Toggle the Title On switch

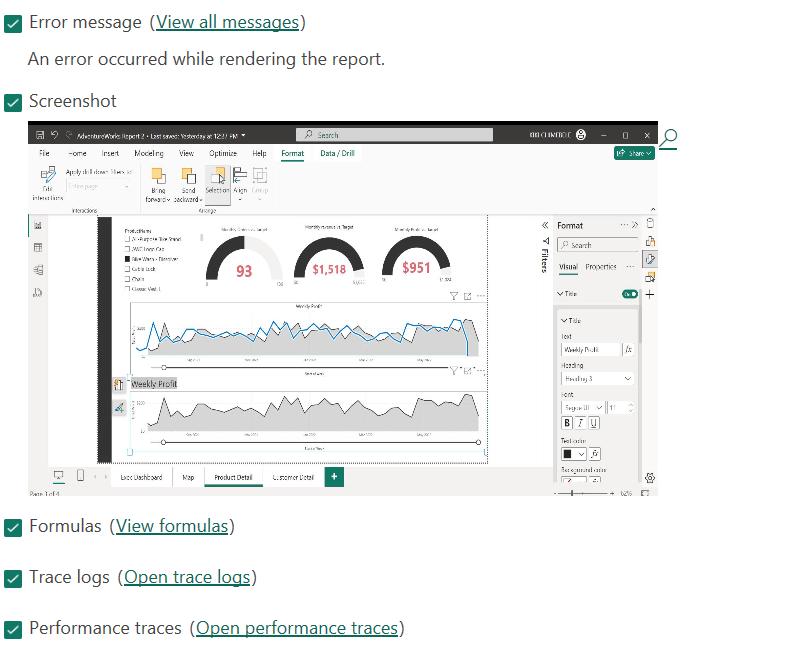630,294
